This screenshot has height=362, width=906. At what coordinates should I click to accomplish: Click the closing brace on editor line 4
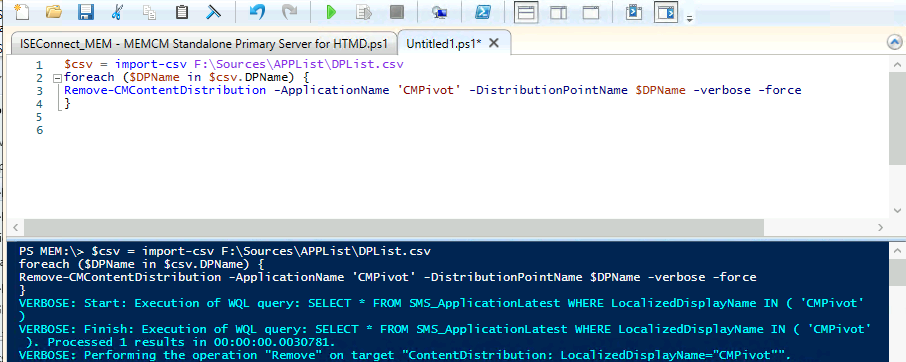point(68,104)
